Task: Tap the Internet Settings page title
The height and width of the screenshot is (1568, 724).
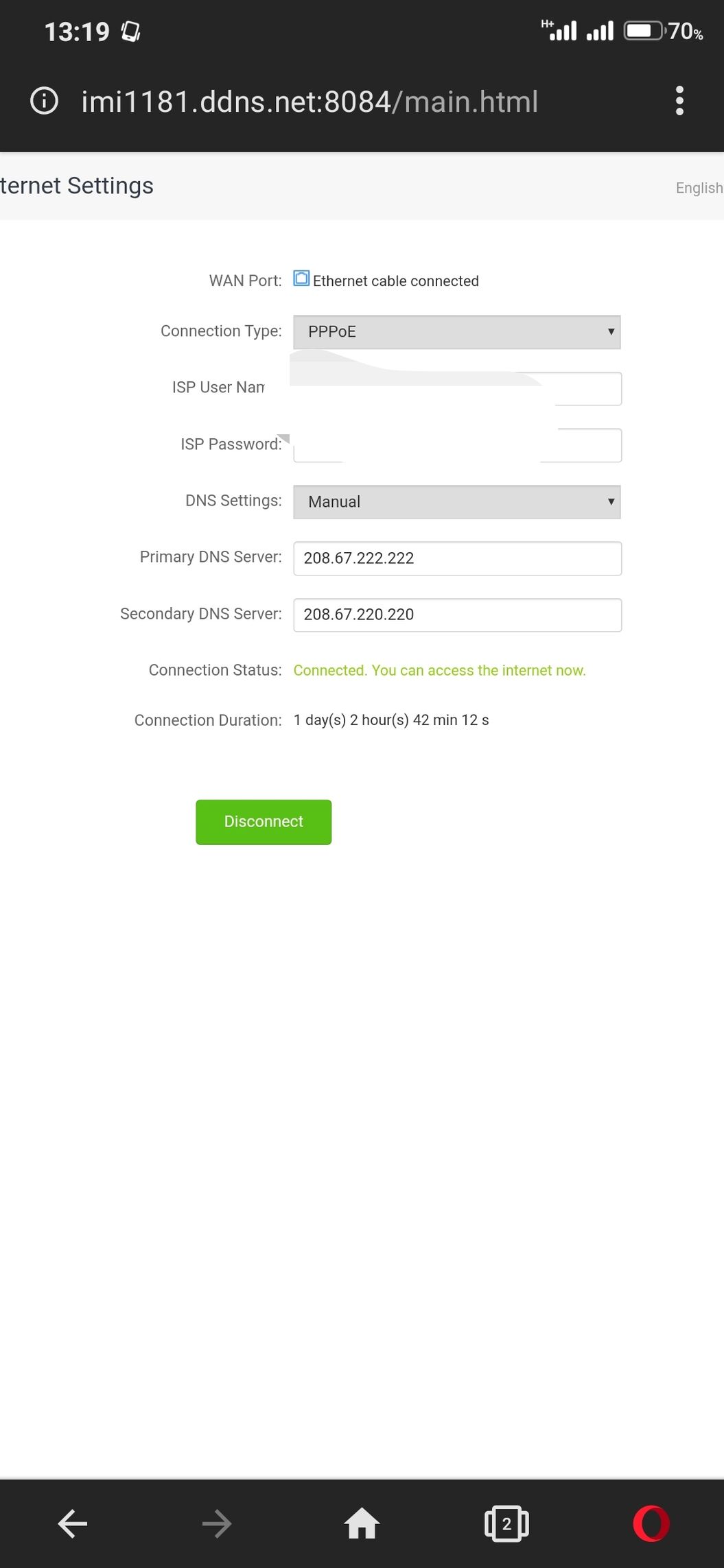Action: [77, 186]
